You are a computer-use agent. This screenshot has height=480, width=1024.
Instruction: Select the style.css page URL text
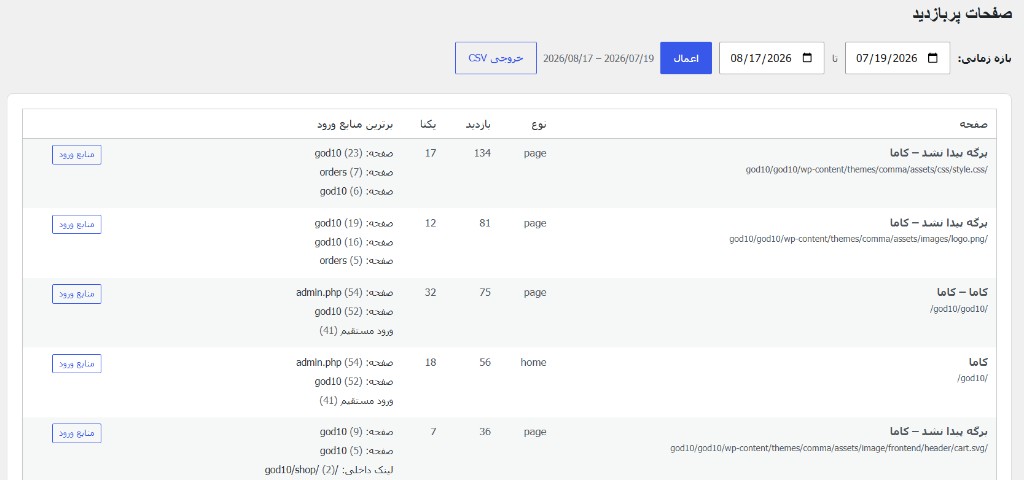(867, 169)
